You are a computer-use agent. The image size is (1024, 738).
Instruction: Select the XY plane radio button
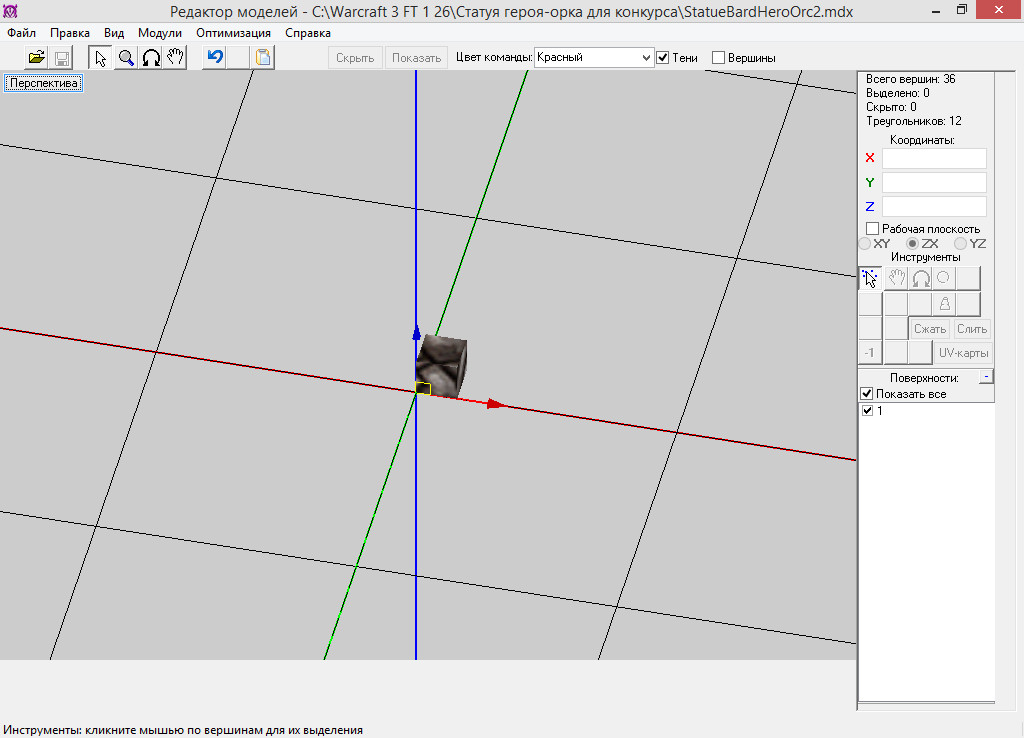865,244
